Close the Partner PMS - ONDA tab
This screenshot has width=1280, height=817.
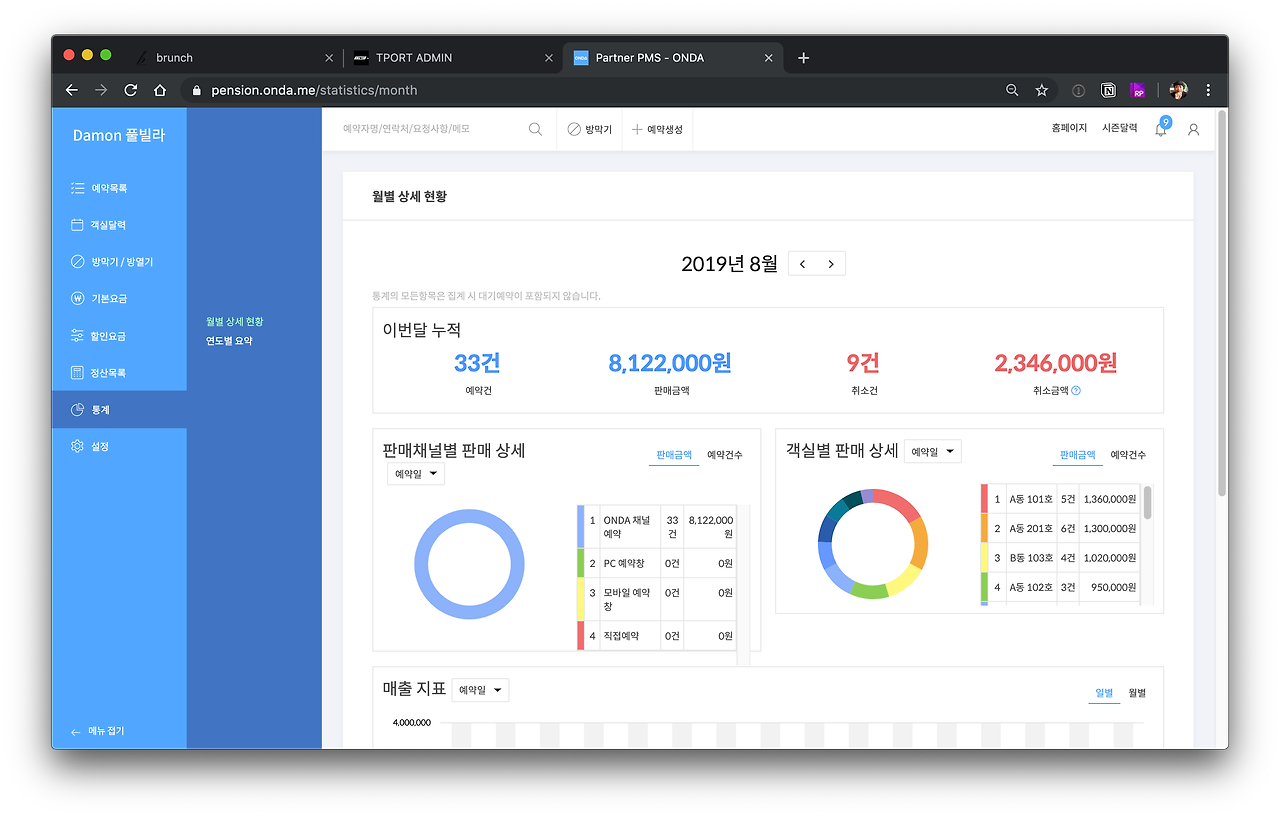tap(768, 58)
